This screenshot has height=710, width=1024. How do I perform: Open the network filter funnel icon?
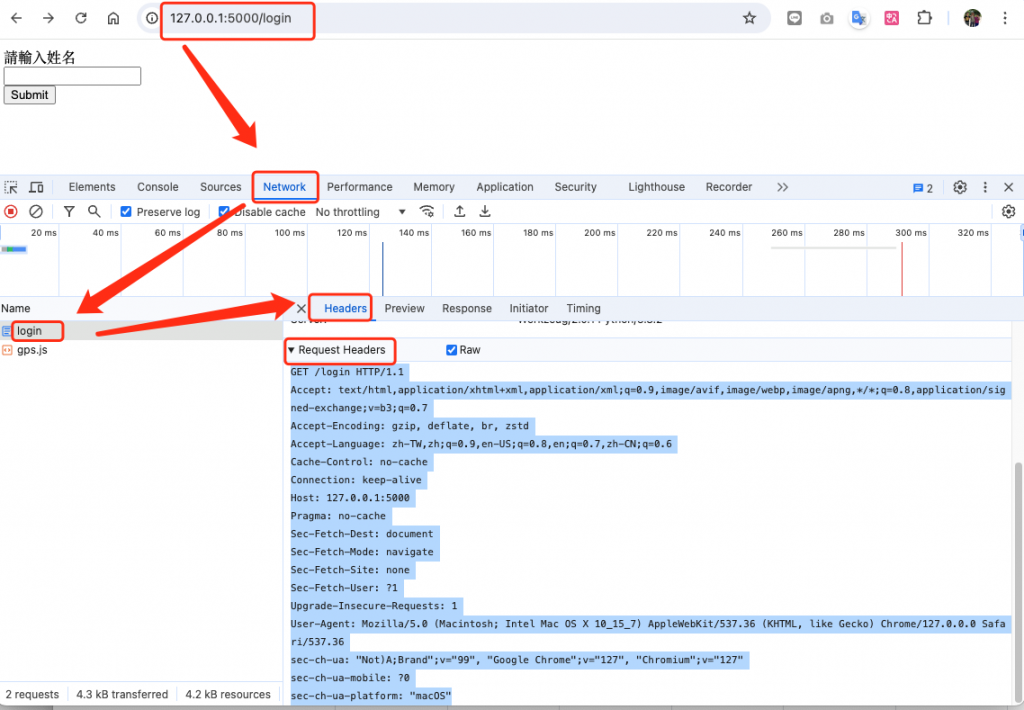tap(69, 212)
